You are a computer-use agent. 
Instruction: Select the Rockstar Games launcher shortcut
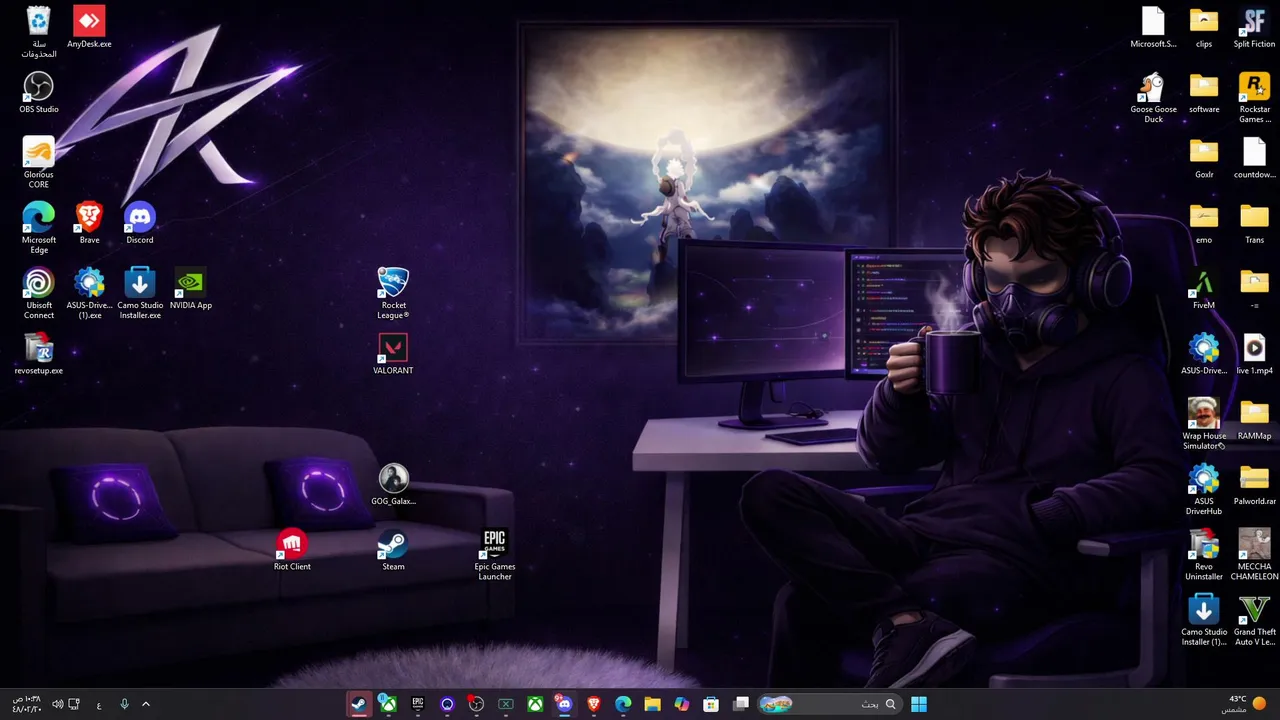(1254, 98)
